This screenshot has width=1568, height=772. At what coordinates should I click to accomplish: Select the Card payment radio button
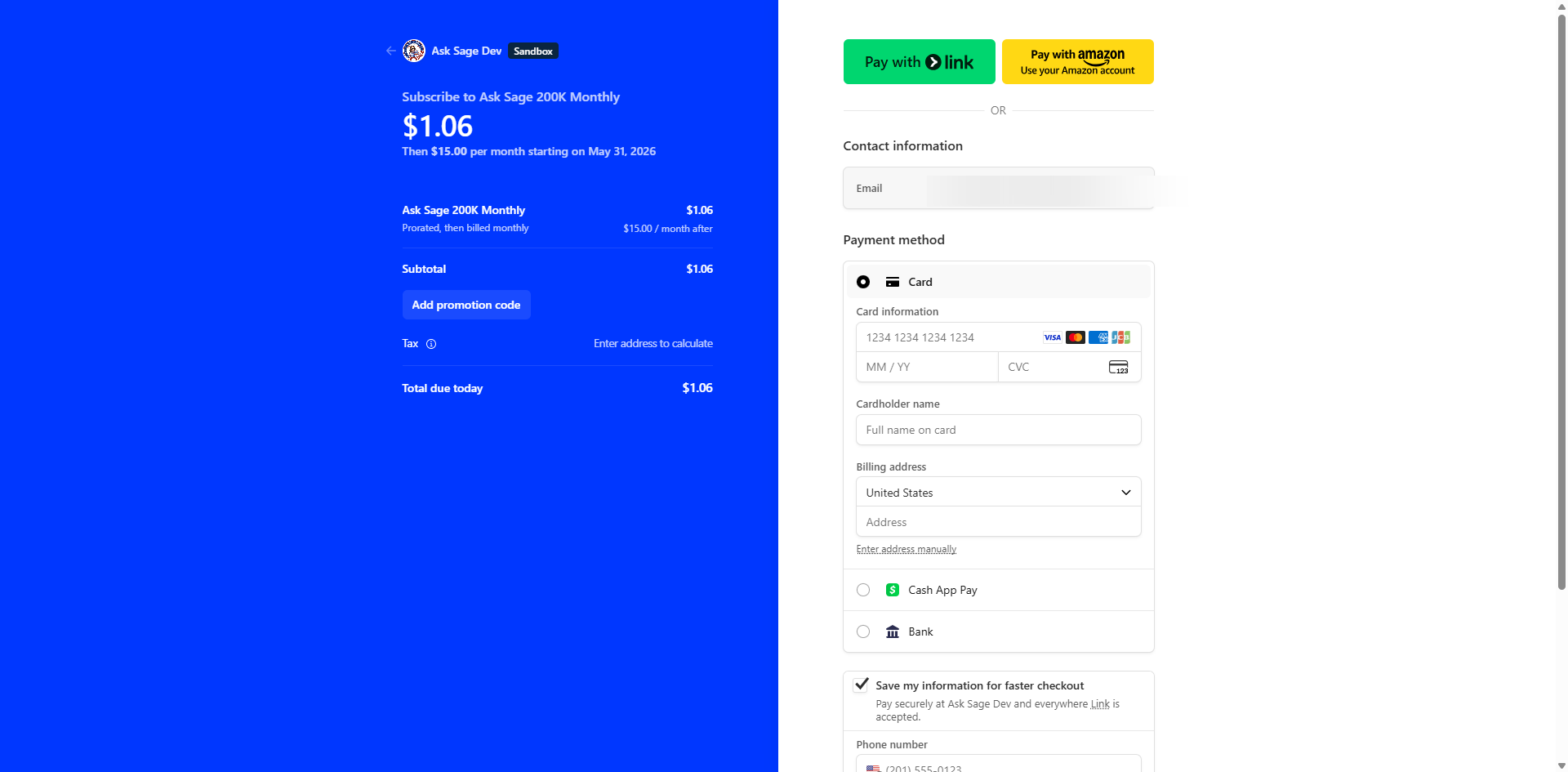863,282
